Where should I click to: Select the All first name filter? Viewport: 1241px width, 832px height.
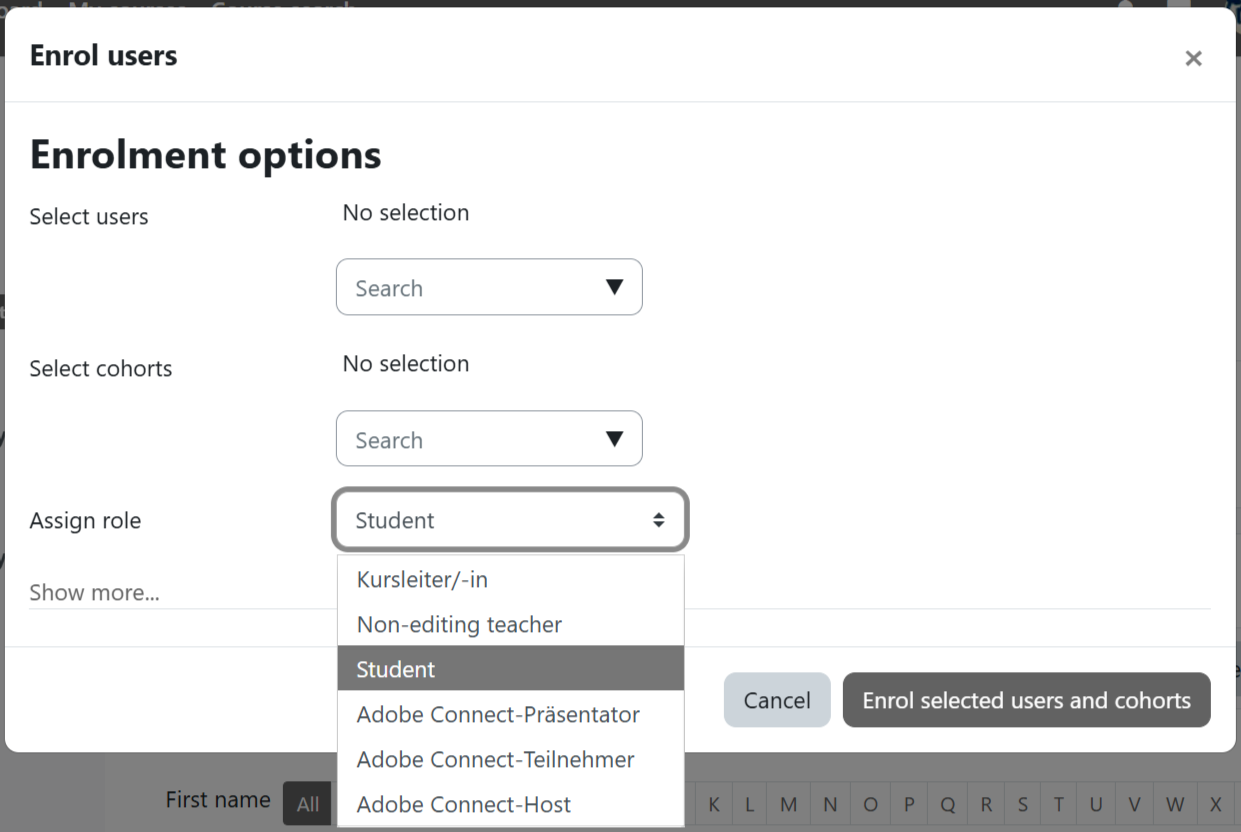(308, 804)
